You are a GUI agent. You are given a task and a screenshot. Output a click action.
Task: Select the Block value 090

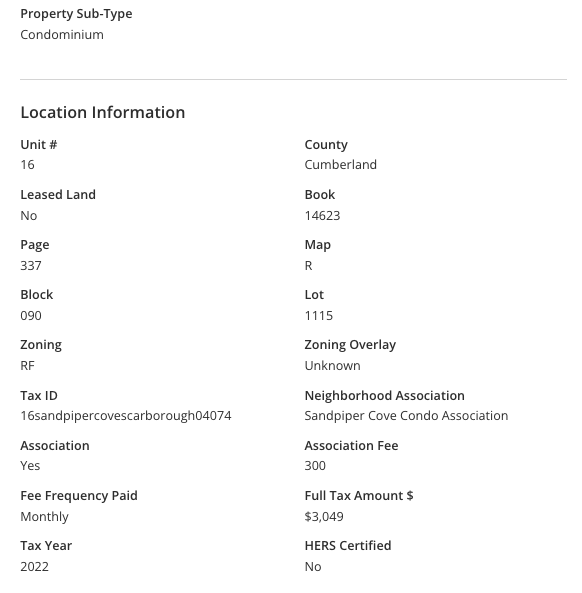pyautogui.click(x=31, y=315)
